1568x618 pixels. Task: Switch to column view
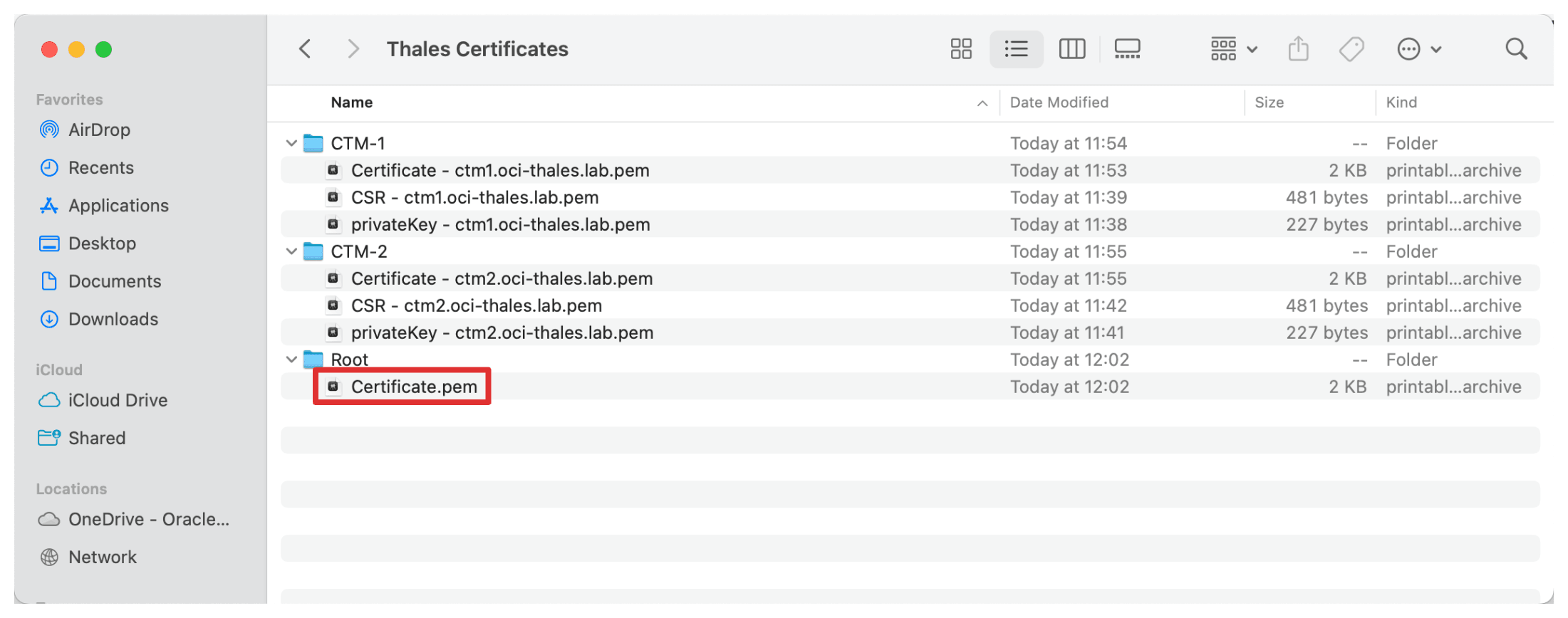(x=1072, y=49)
